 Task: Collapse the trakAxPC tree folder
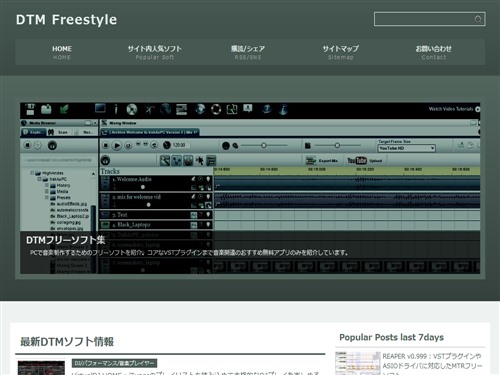point(39,179)
